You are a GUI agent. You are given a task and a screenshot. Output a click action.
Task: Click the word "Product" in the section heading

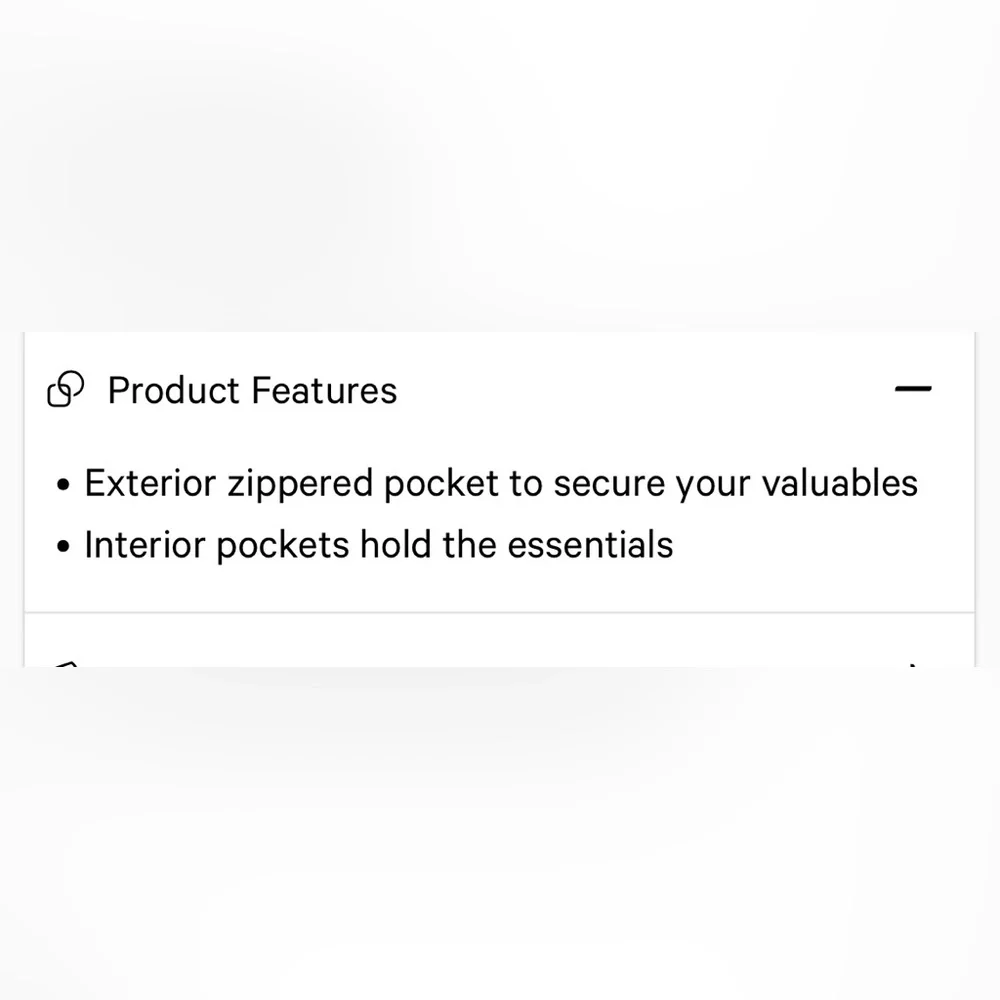click(174, 390)
